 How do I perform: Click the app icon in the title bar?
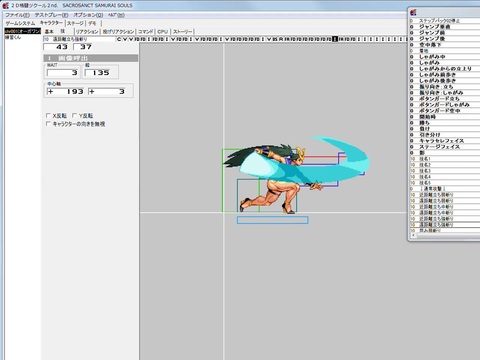tap(5, 5)
